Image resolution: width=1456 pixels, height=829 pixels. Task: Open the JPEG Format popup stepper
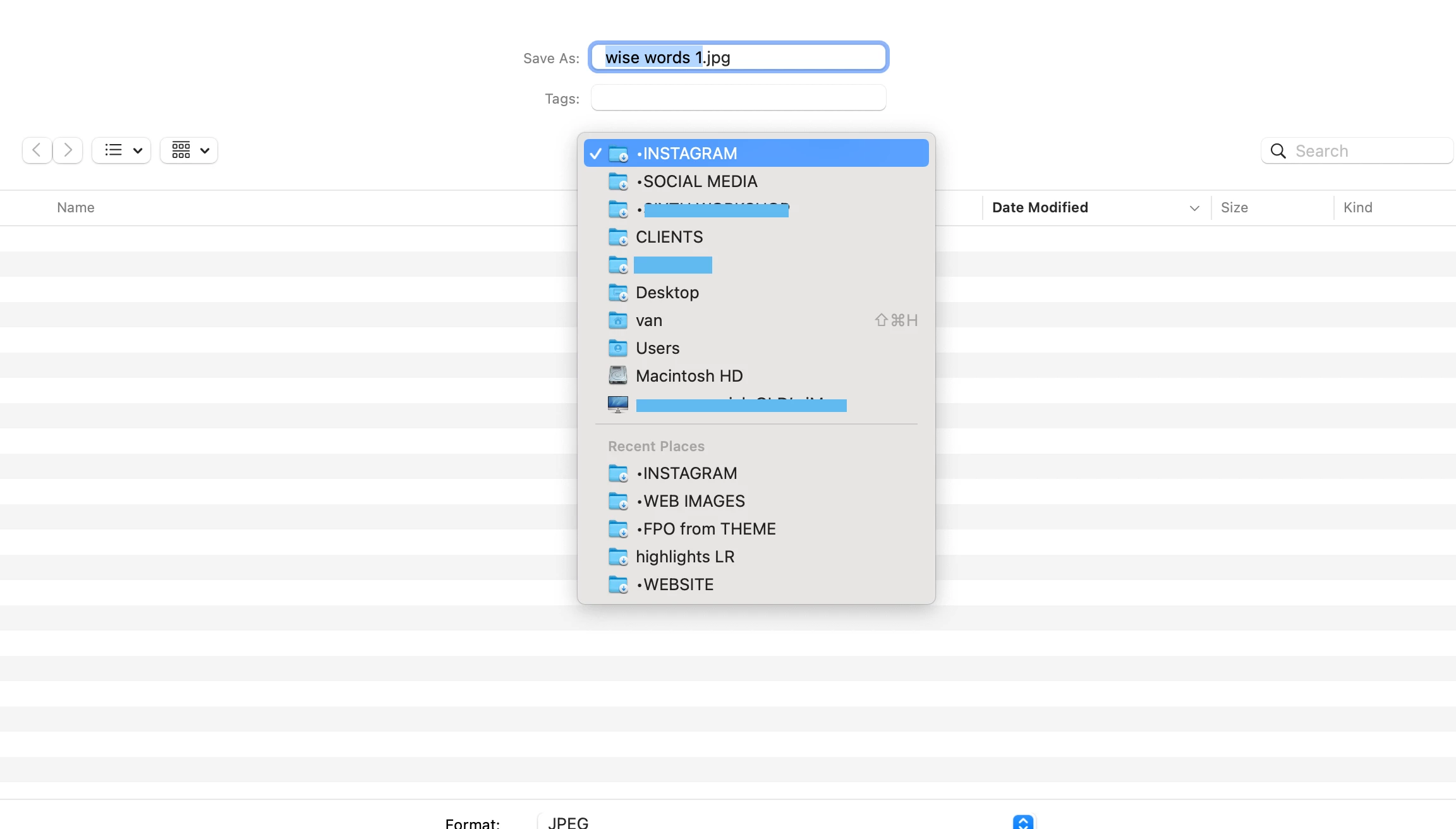1022,822
